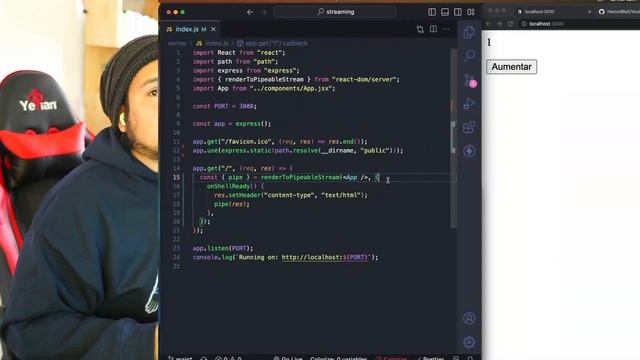Viewport: 640px width, 360px height.
Task: Click the number 1 counter in browser
Action: click(x=489, y=42)
